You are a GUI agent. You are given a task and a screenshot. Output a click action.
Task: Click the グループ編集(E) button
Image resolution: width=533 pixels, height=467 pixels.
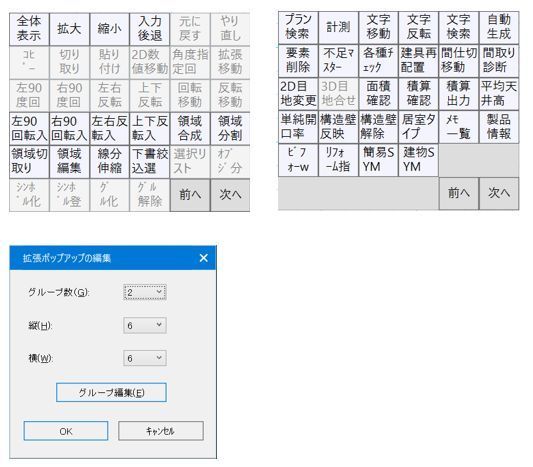click(x=111, y=393)
